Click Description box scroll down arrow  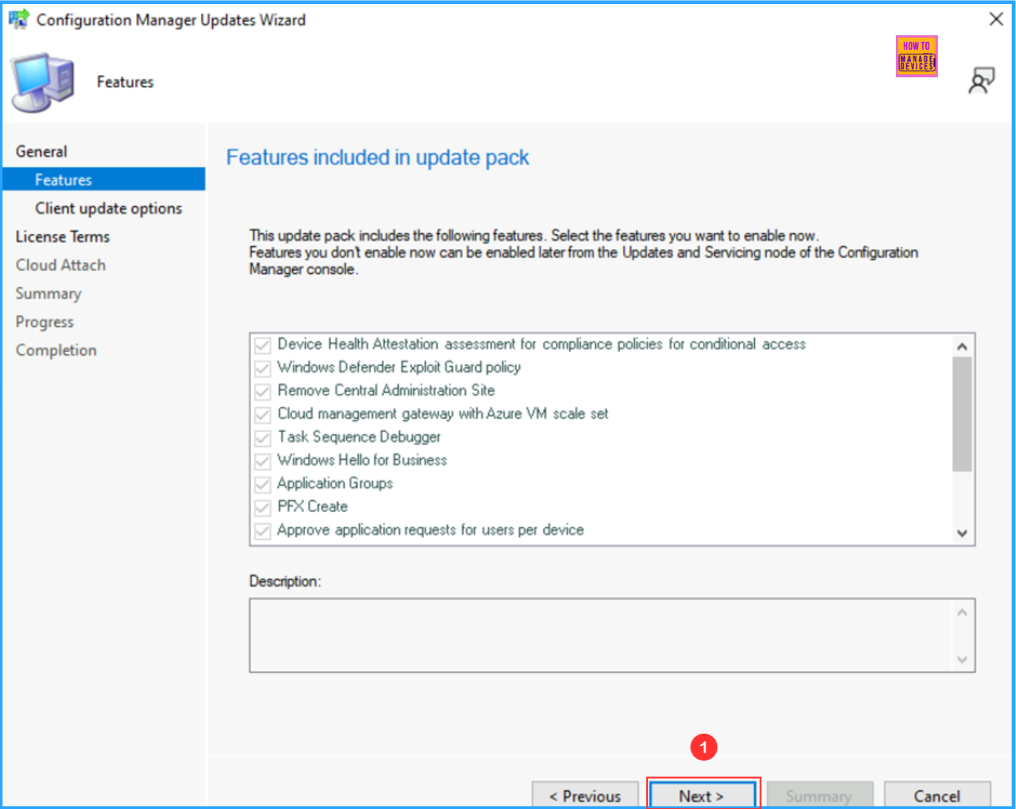962,659
